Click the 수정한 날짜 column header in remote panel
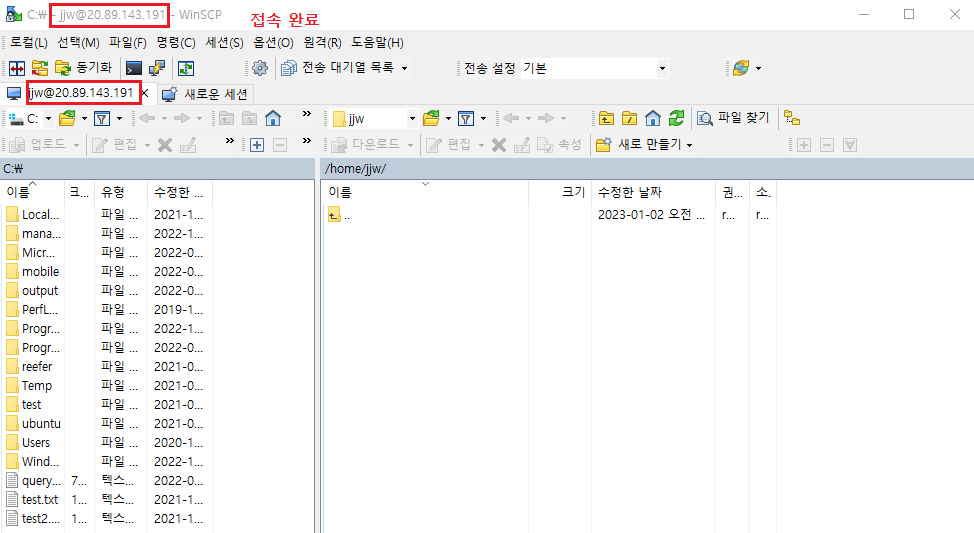Viewport: 974px width, 533px height. click(653, 193)
